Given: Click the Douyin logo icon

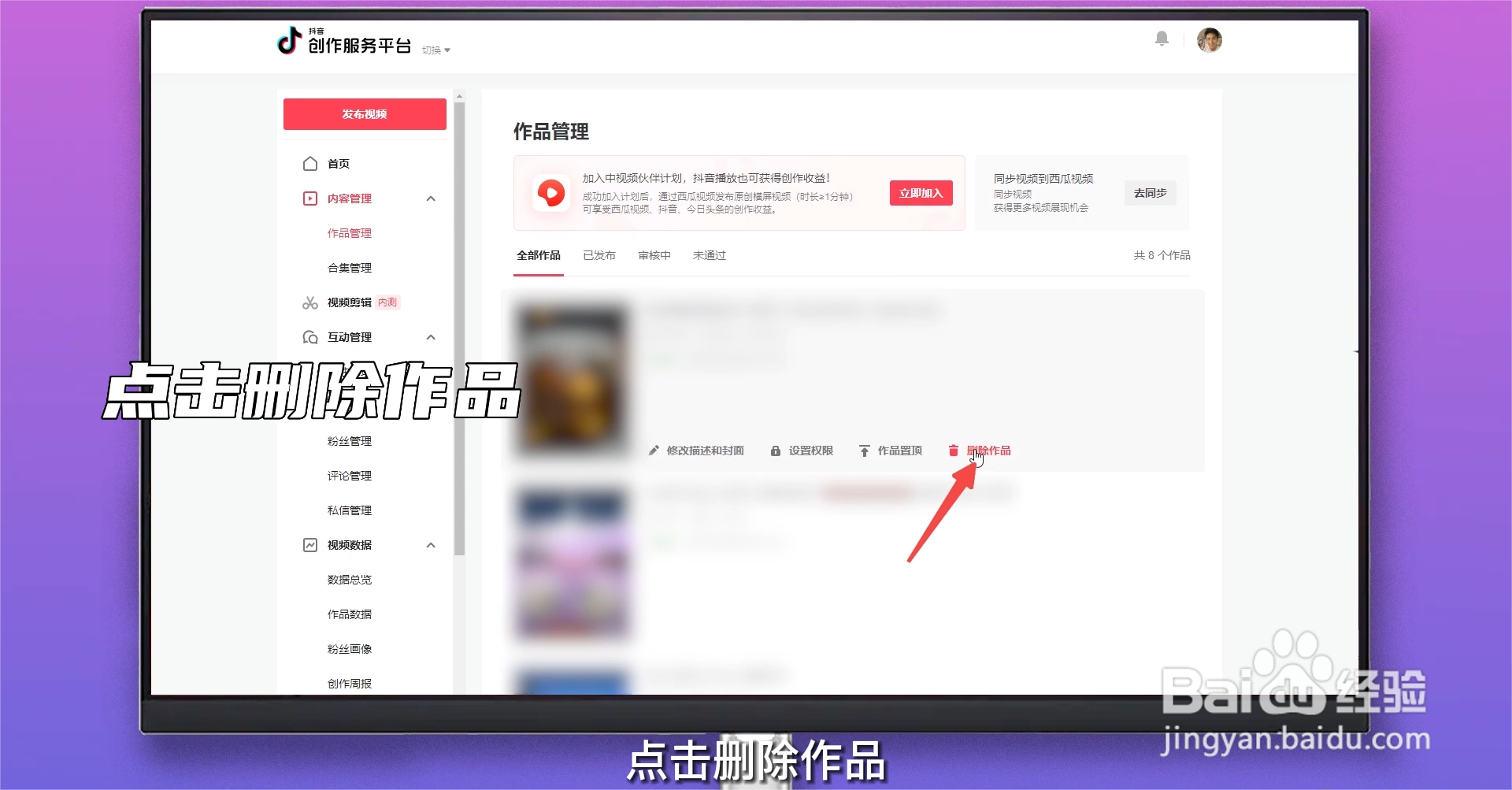Looking at the screenshot, I should [289, 40].
